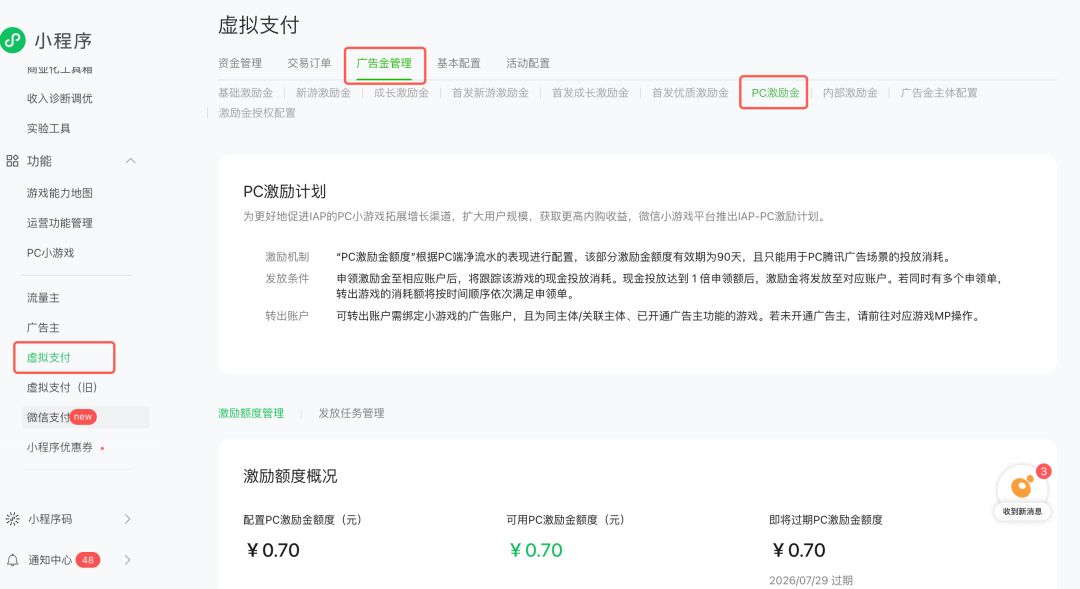1080x589 pixels.
Task: Open 游戏能力地图 sidebar item
Action: [x=59, y=193]
